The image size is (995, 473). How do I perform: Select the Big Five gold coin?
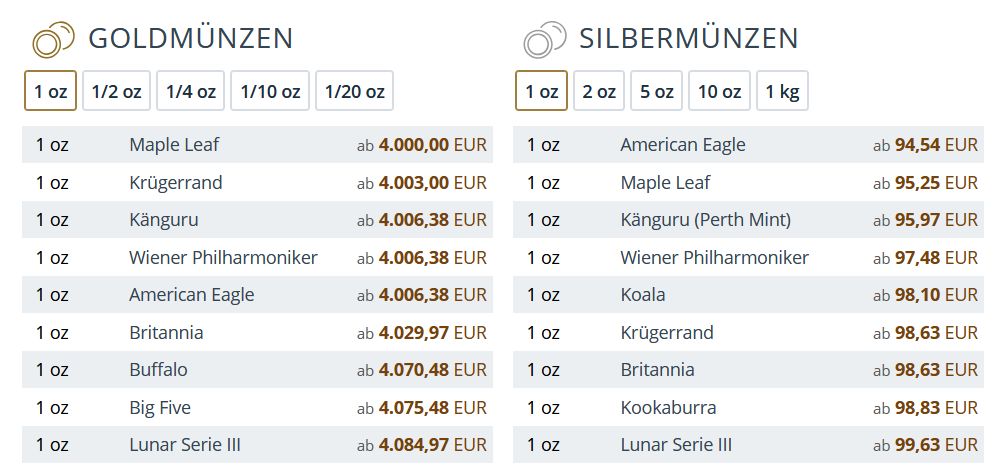(160, 408)
